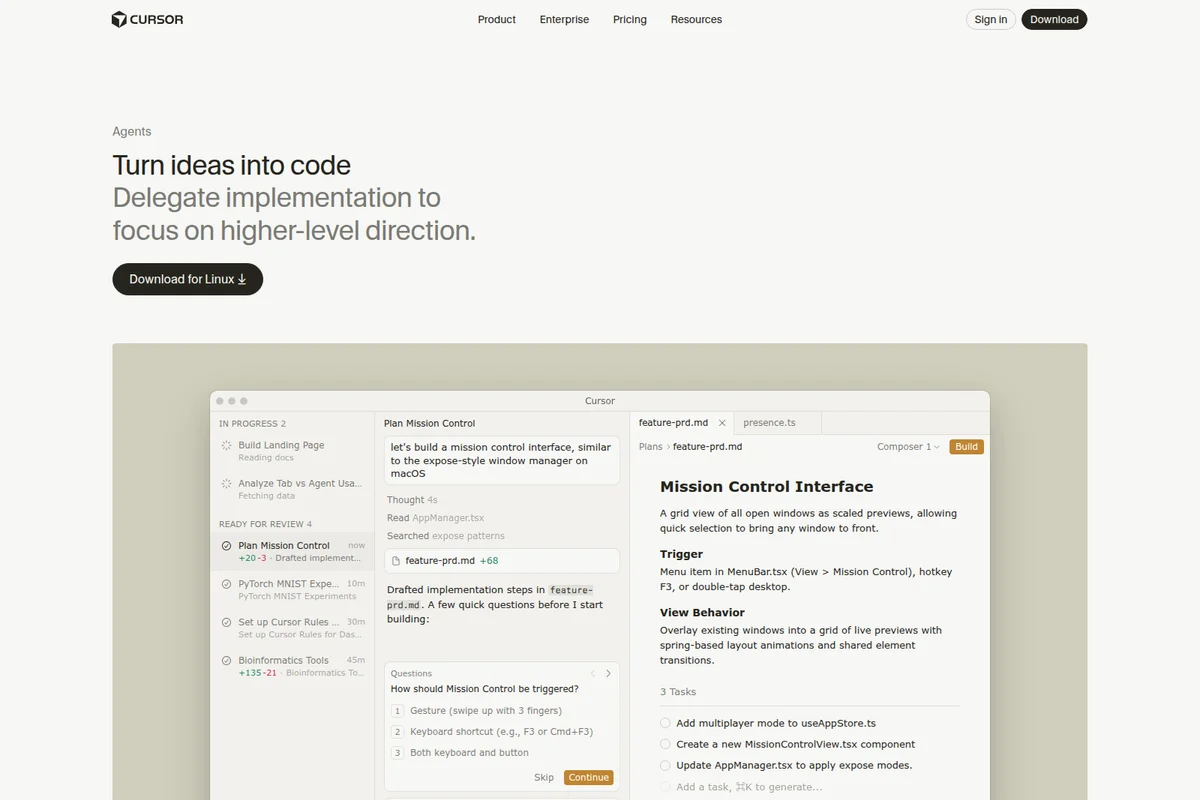Click the Download for Linux button

click(187, 279)
